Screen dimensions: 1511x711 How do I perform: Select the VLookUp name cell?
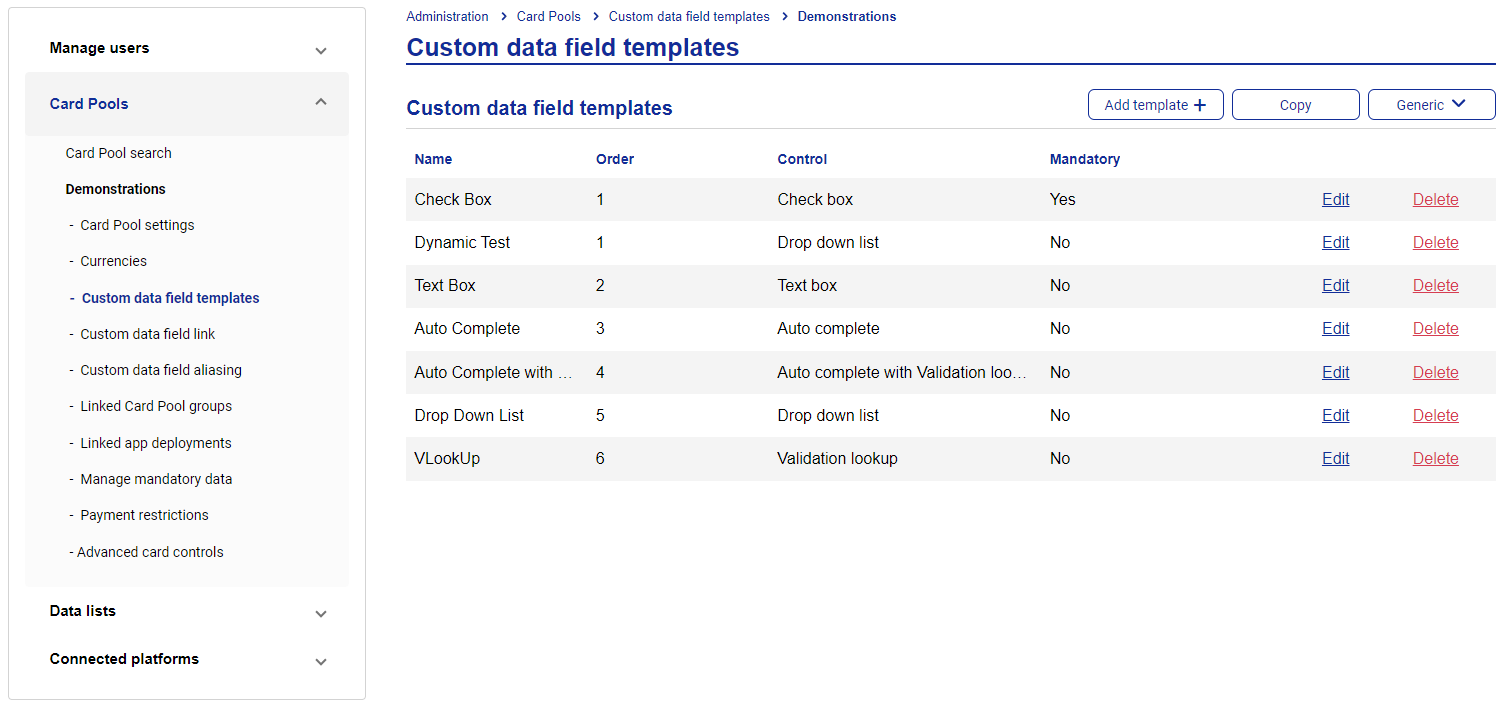click(447, 458)
